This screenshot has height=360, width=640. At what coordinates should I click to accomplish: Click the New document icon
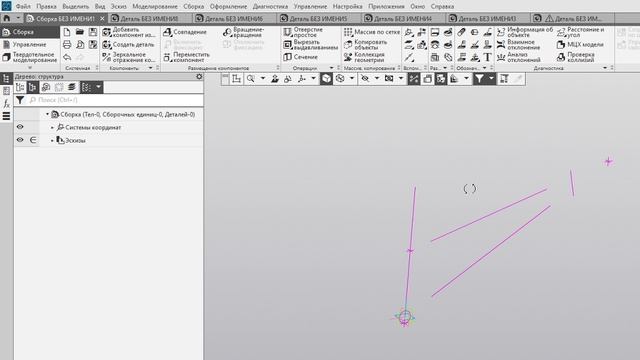pyautogui.click(x=67, y=32)
